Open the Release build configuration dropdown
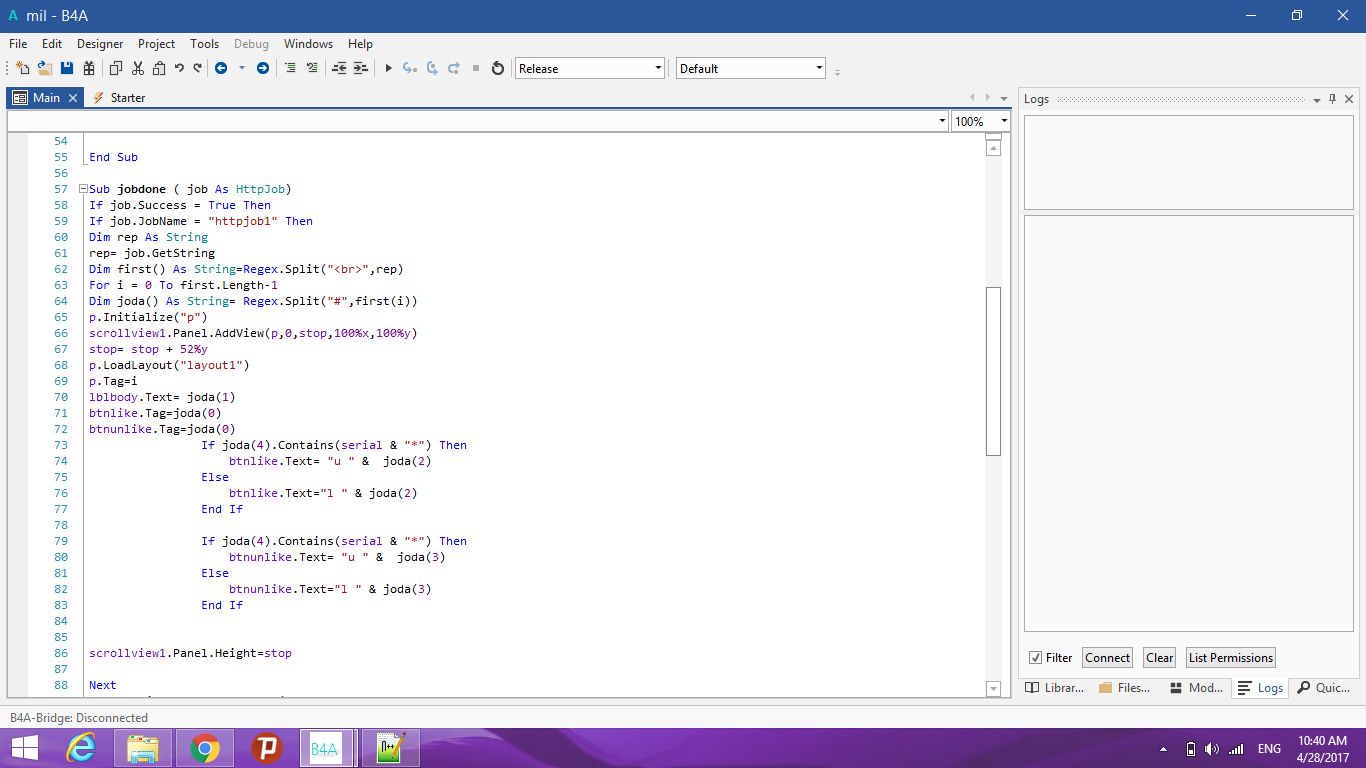This screenshot has height=768, width=1366. pyautogui.click(x=657, y=67)
